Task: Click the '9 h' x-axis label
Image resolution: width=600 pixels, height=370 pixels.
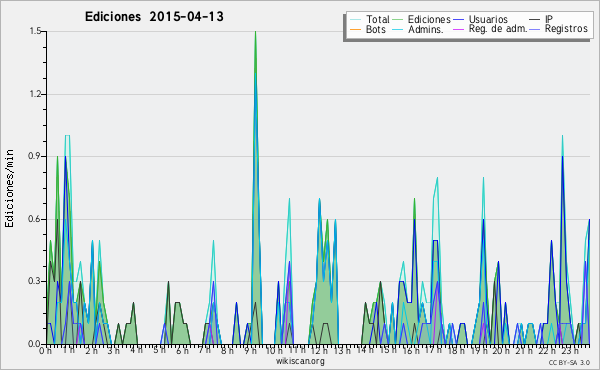Action: 251,350
